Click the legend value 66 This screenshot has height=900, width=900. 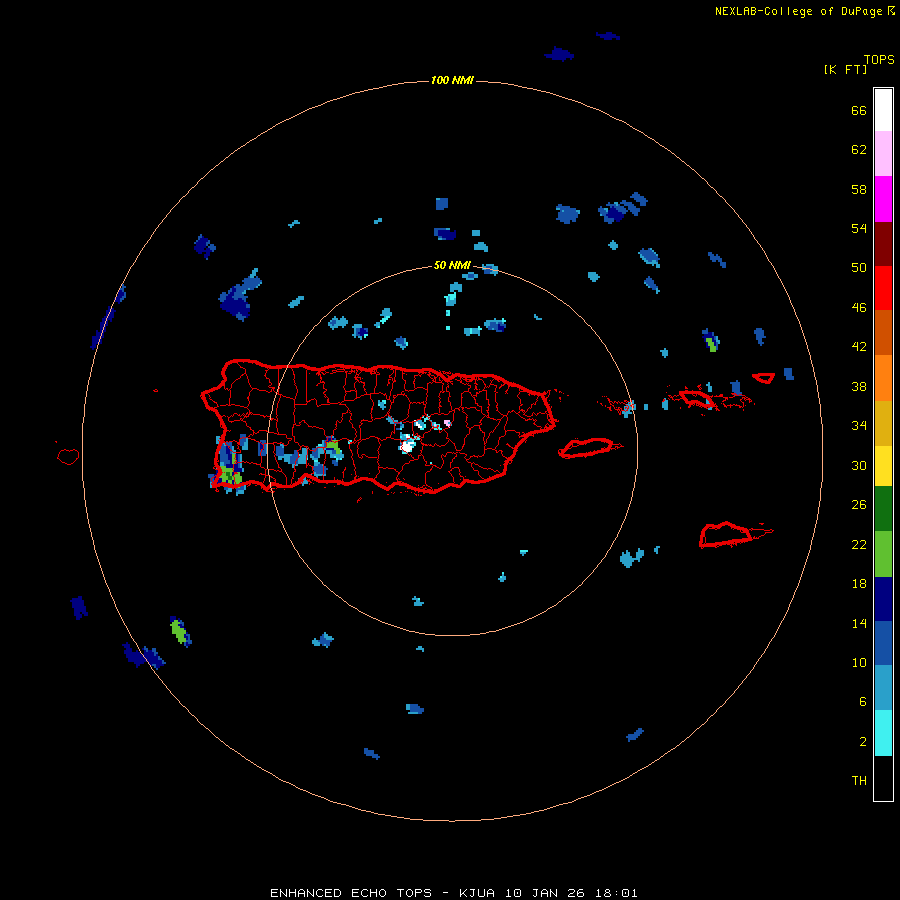tap(859, 110)
